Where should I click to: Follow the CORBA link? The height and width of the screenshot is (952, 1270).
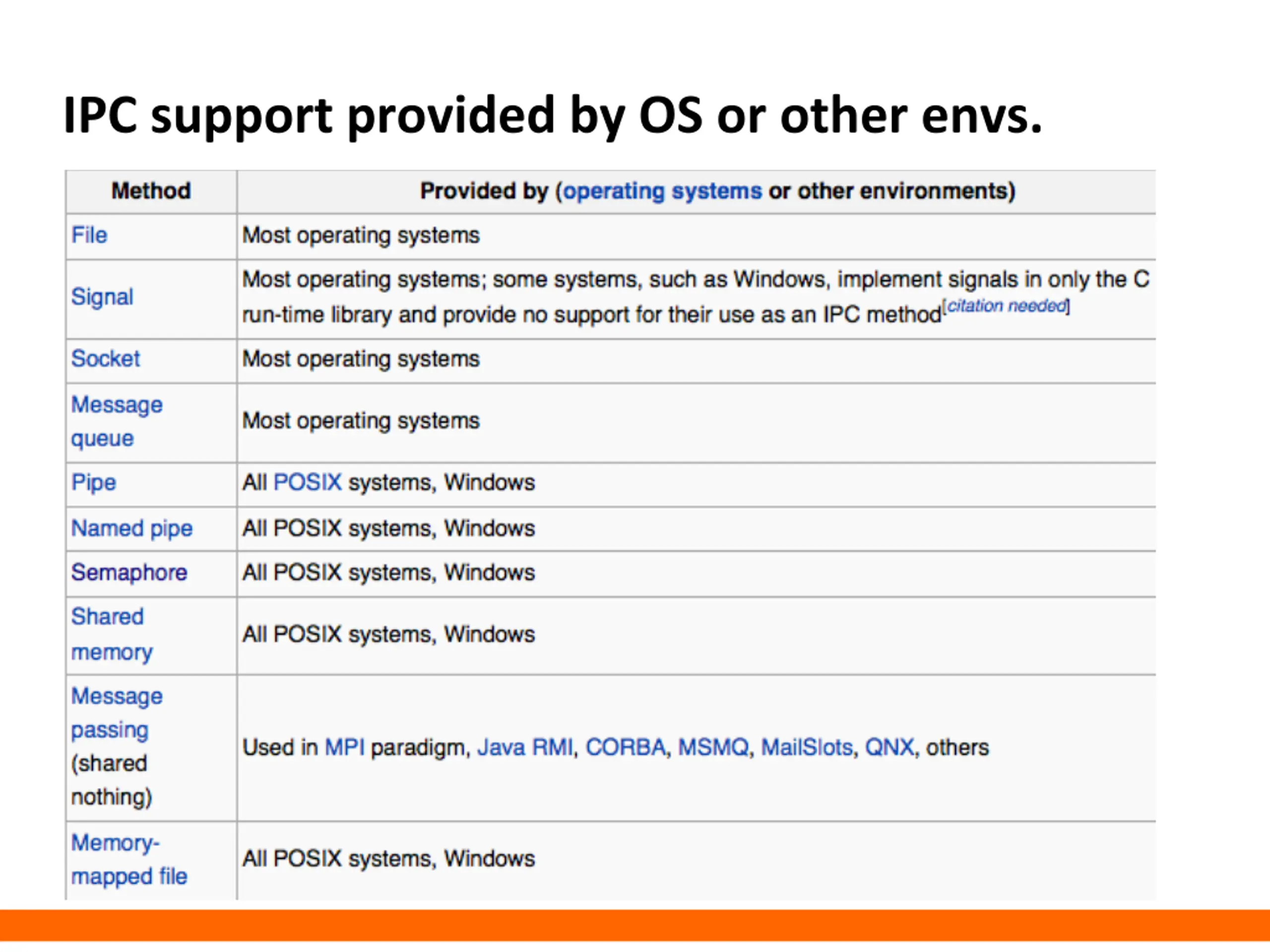[x=625, y=747]
